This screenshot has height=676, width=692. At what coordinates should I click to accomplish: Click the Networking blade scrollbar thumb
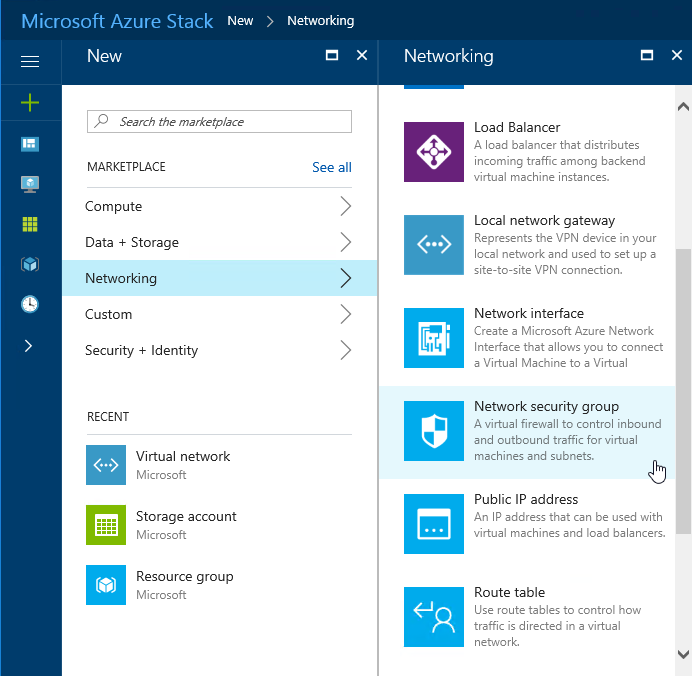[683, 391]
